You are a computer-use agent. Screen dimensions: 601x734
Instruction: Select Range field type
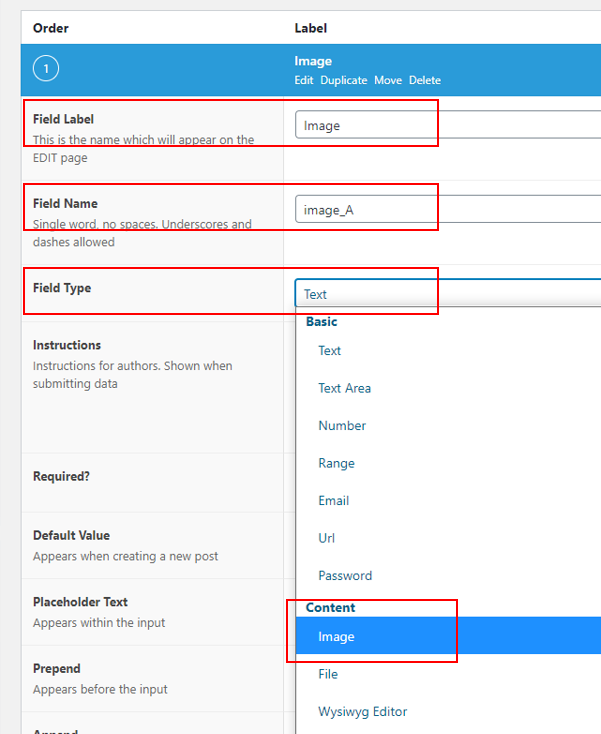click(337, 463)
